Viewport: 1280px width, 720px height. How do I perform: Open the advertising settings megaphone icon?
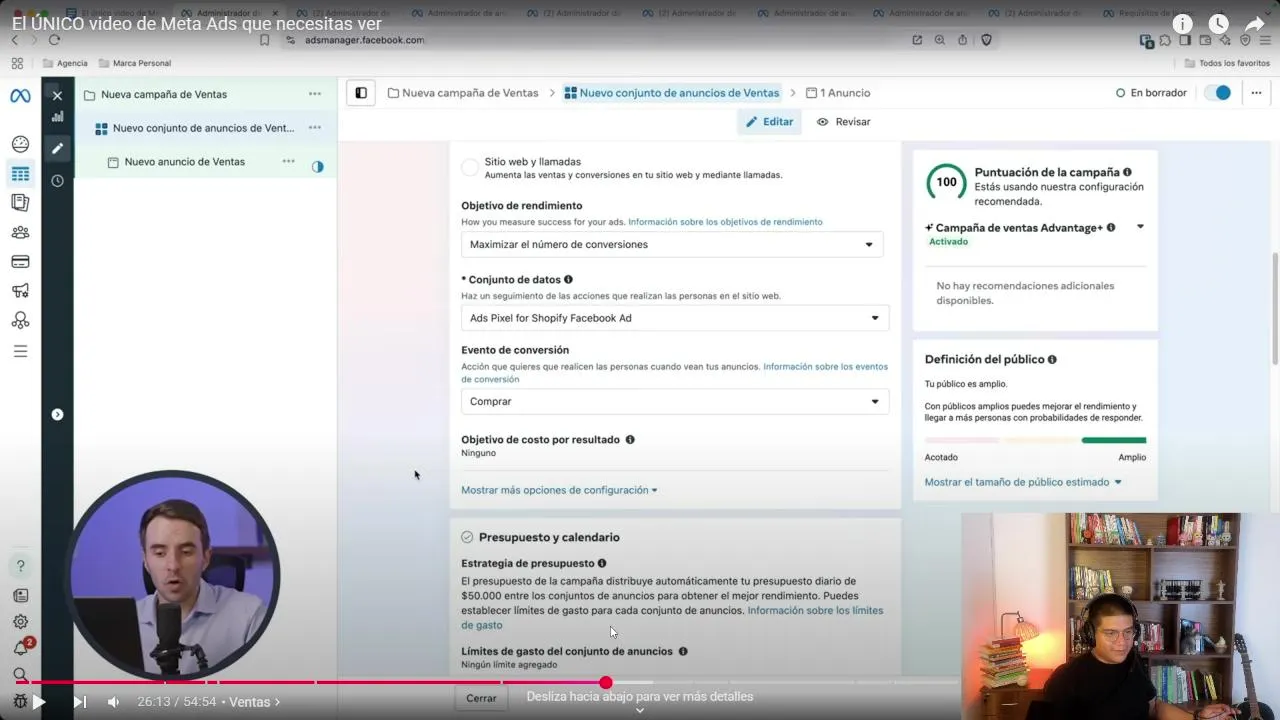tap(20, 291)
